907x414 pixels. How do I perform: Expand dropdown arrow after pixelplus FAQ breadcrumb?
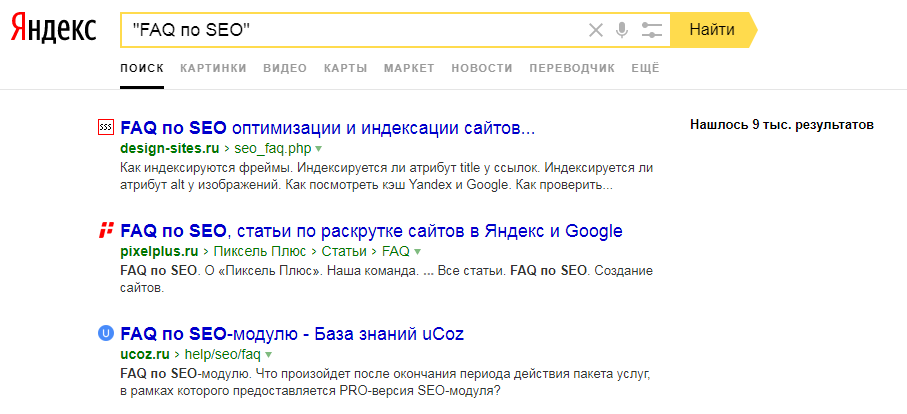point(418,252)
